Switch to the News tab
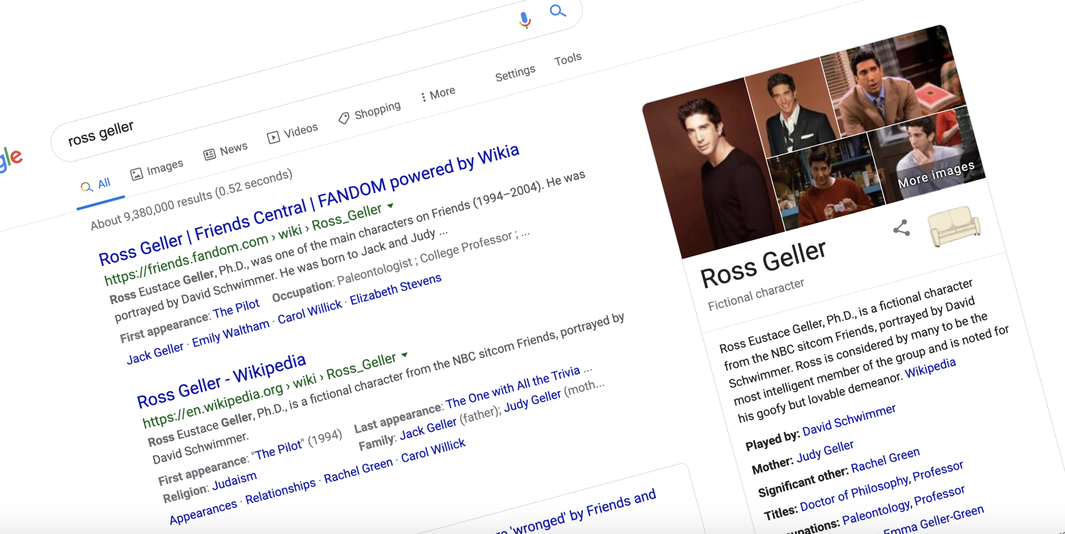 click(x=225, y=150)
